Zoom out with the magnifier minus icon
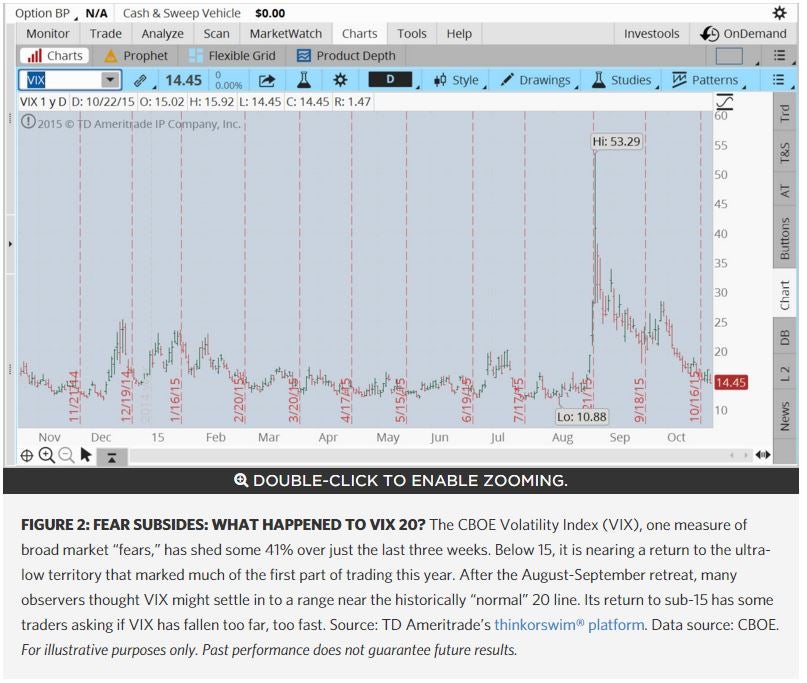807x683 pixels. pos(66,455)
